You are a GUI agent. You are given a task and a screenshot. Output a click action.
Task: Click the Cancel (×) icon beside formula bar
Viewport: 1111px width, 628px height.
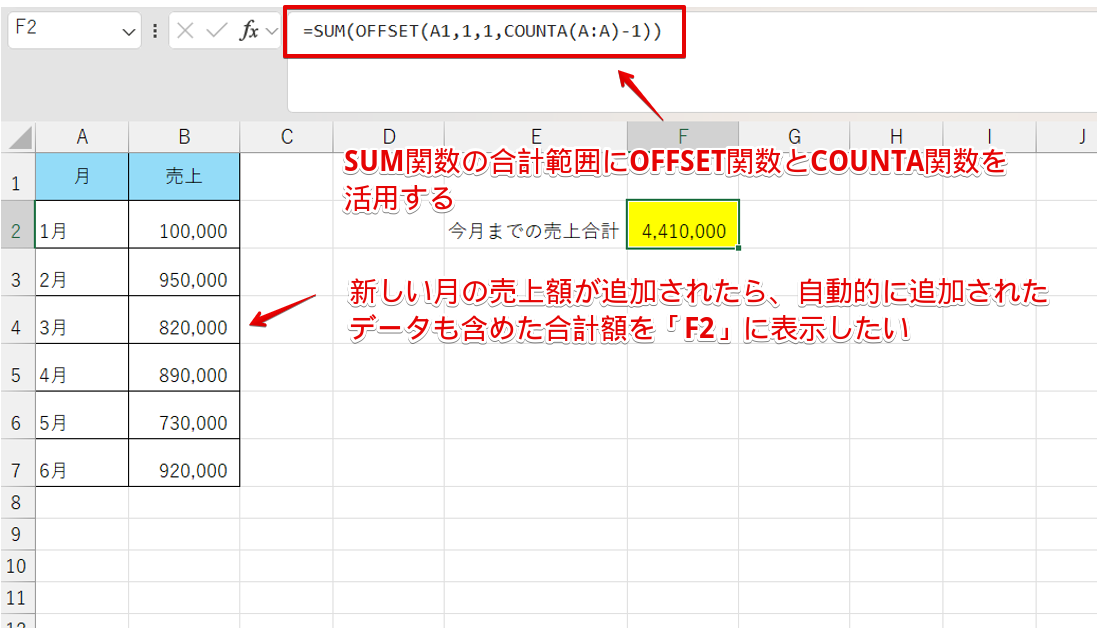click(x=184, y=29)
